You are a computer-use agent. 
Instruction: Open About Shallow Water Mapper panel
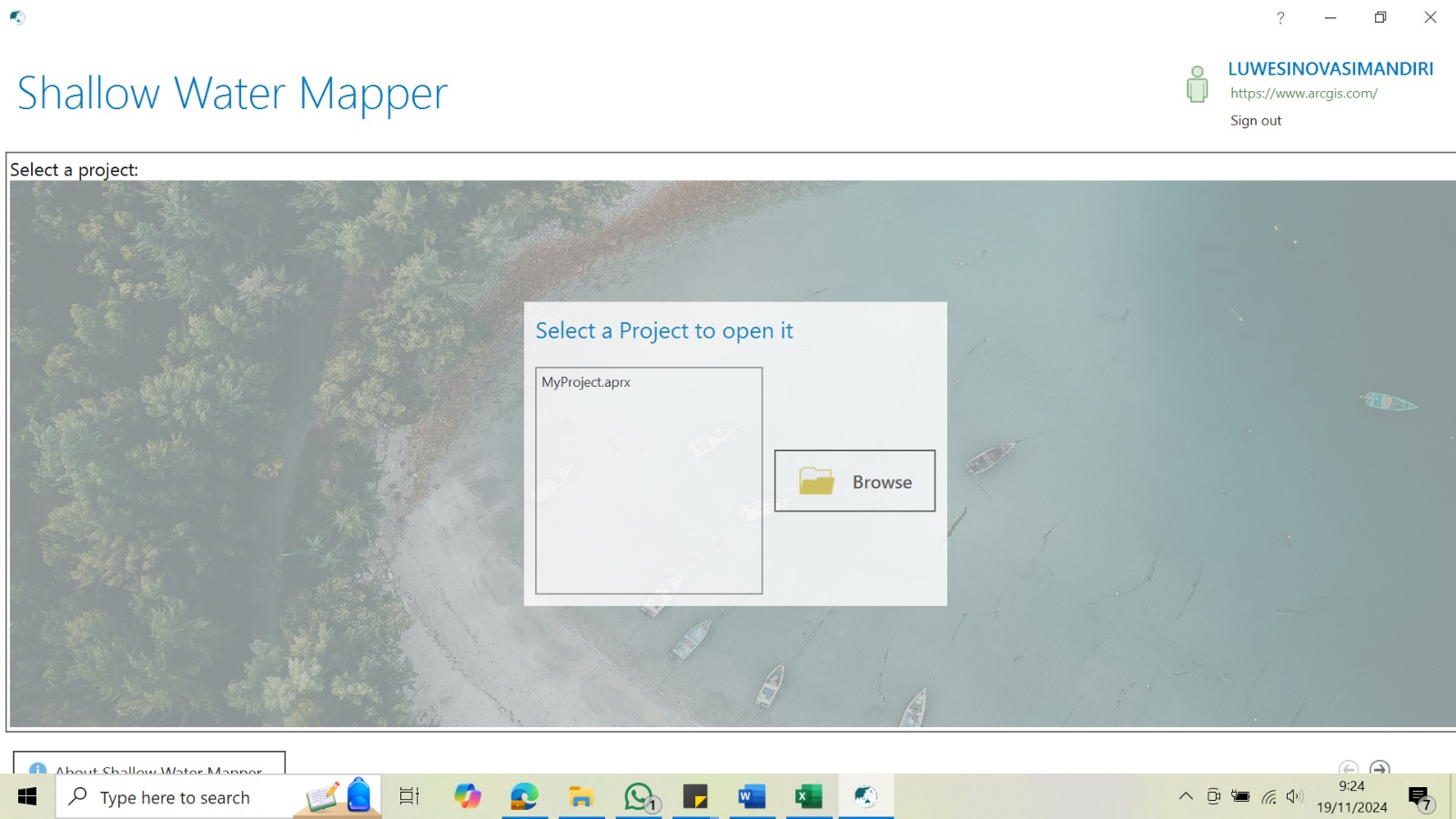click(x=149, y=763)
